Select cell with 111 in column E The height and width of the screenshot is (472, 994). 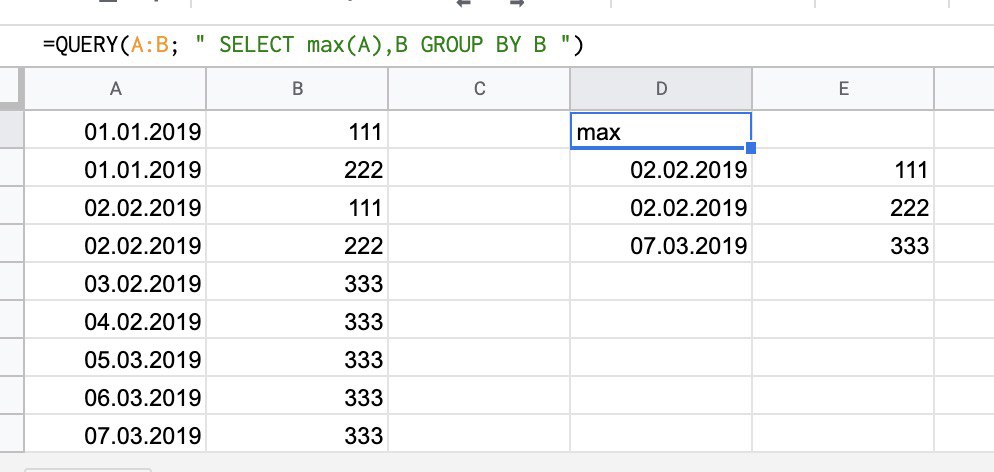click(x=843, y=170)
